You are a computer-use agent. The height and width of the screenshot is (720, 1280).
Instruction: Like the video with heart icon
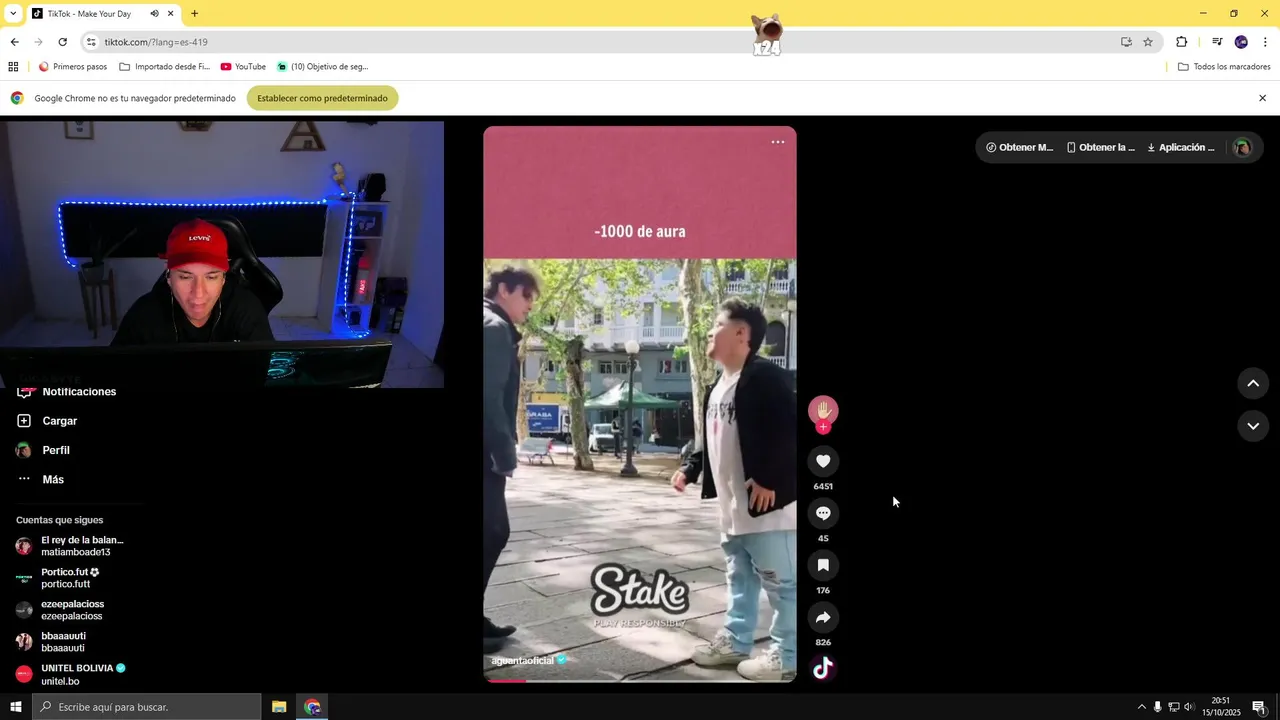point(823,461)
